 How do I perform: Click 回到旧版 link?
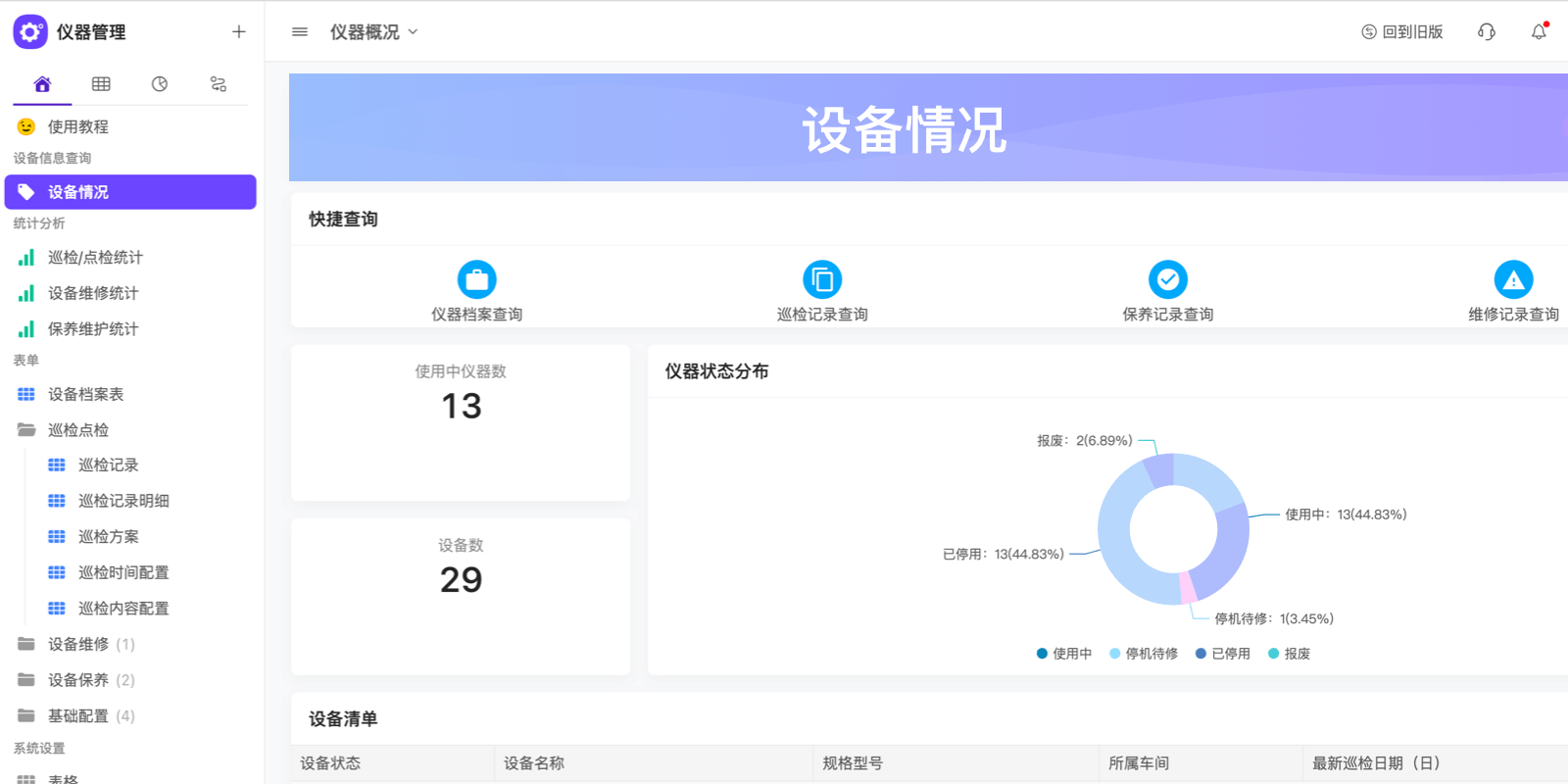tap(1402, 32)
